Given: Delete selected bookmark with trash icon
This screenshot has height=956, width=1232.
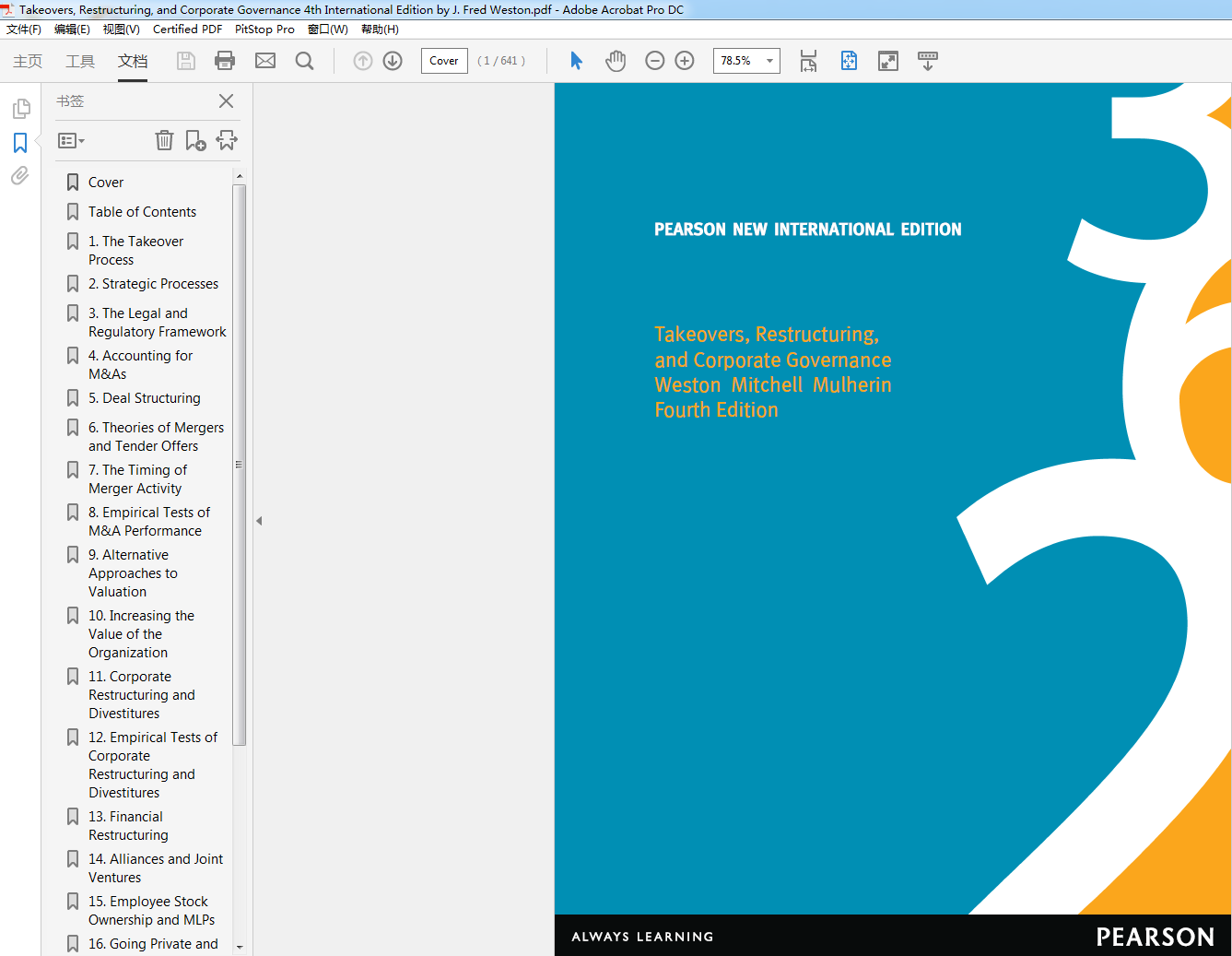Looking at the screenshot, I should 164,140.
